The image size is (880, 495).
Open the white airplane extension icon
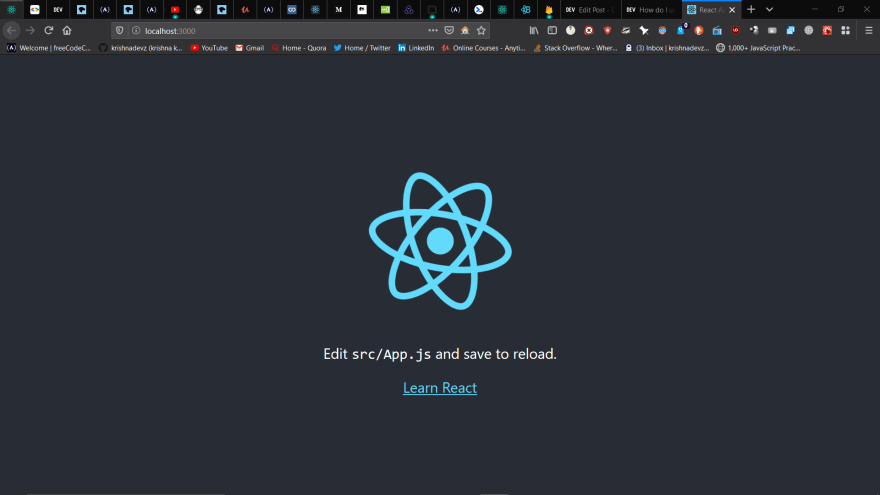[644, 30]
